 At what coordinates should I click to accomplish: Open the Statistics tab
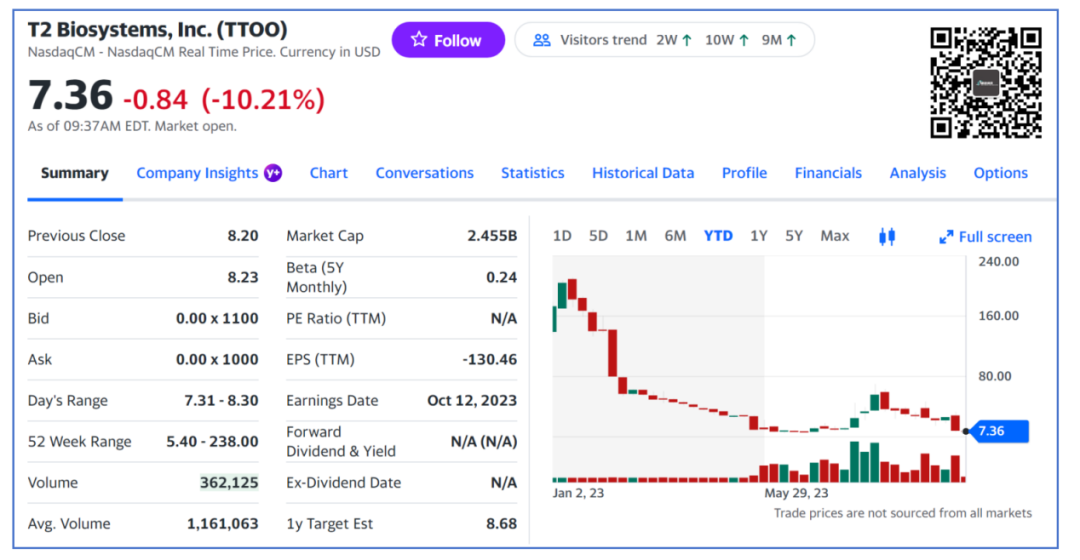tap(532, 173)
